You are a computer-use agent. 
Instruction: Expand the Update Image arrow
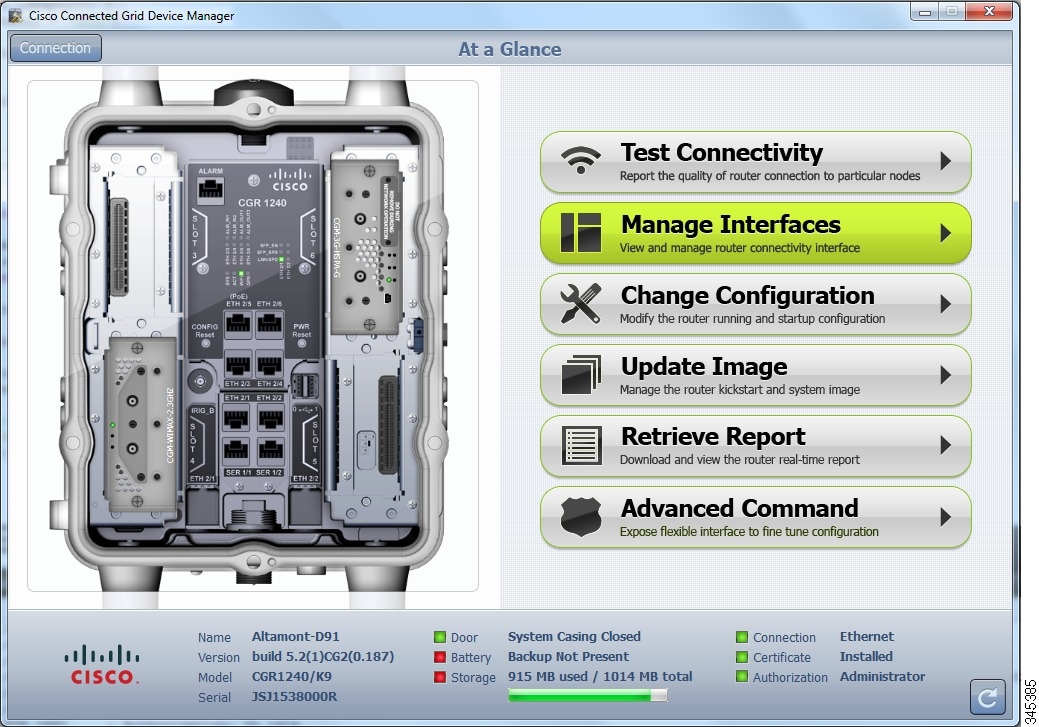point(946,375)
